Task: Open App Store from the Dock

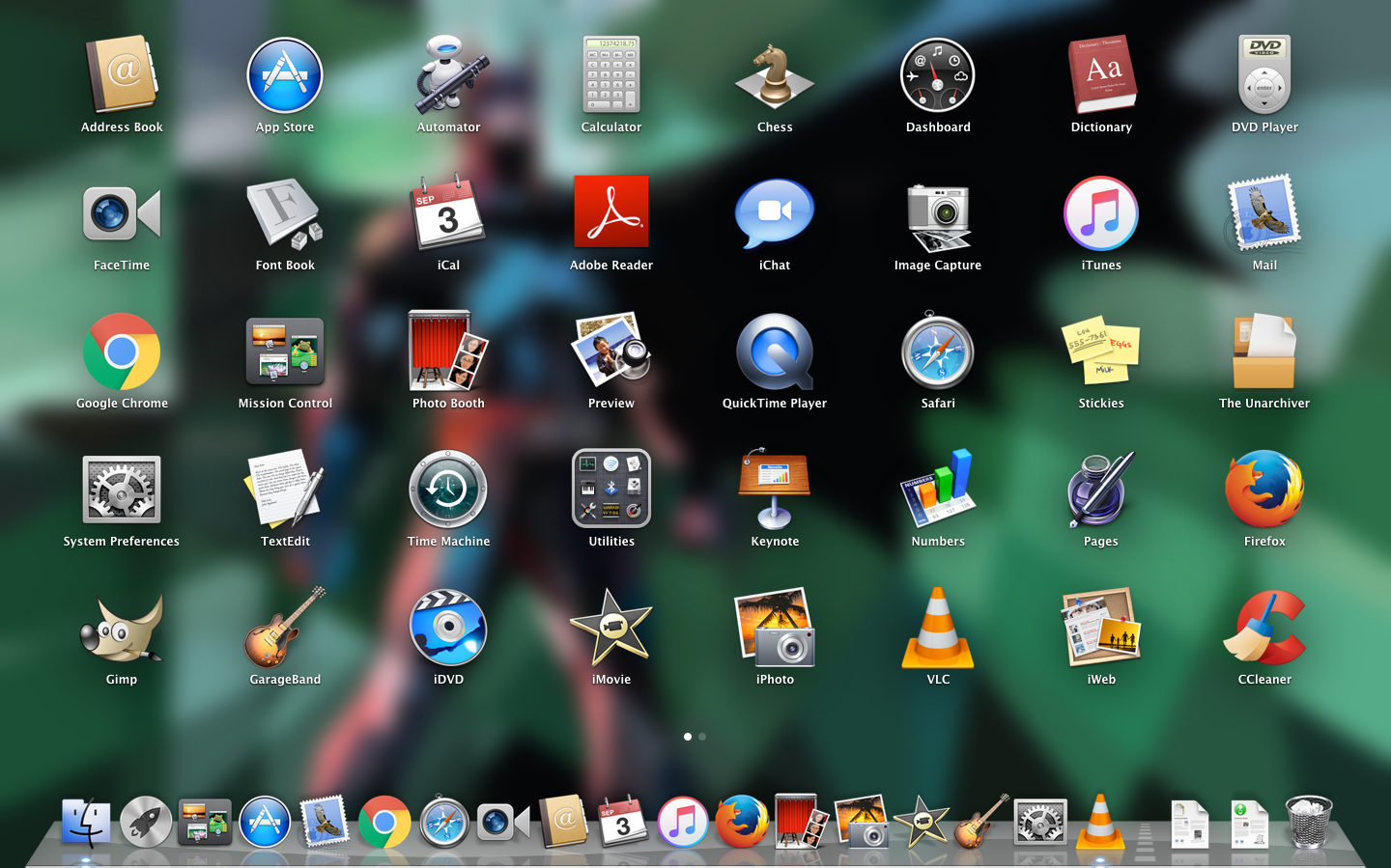Action: tap(265, 823)
